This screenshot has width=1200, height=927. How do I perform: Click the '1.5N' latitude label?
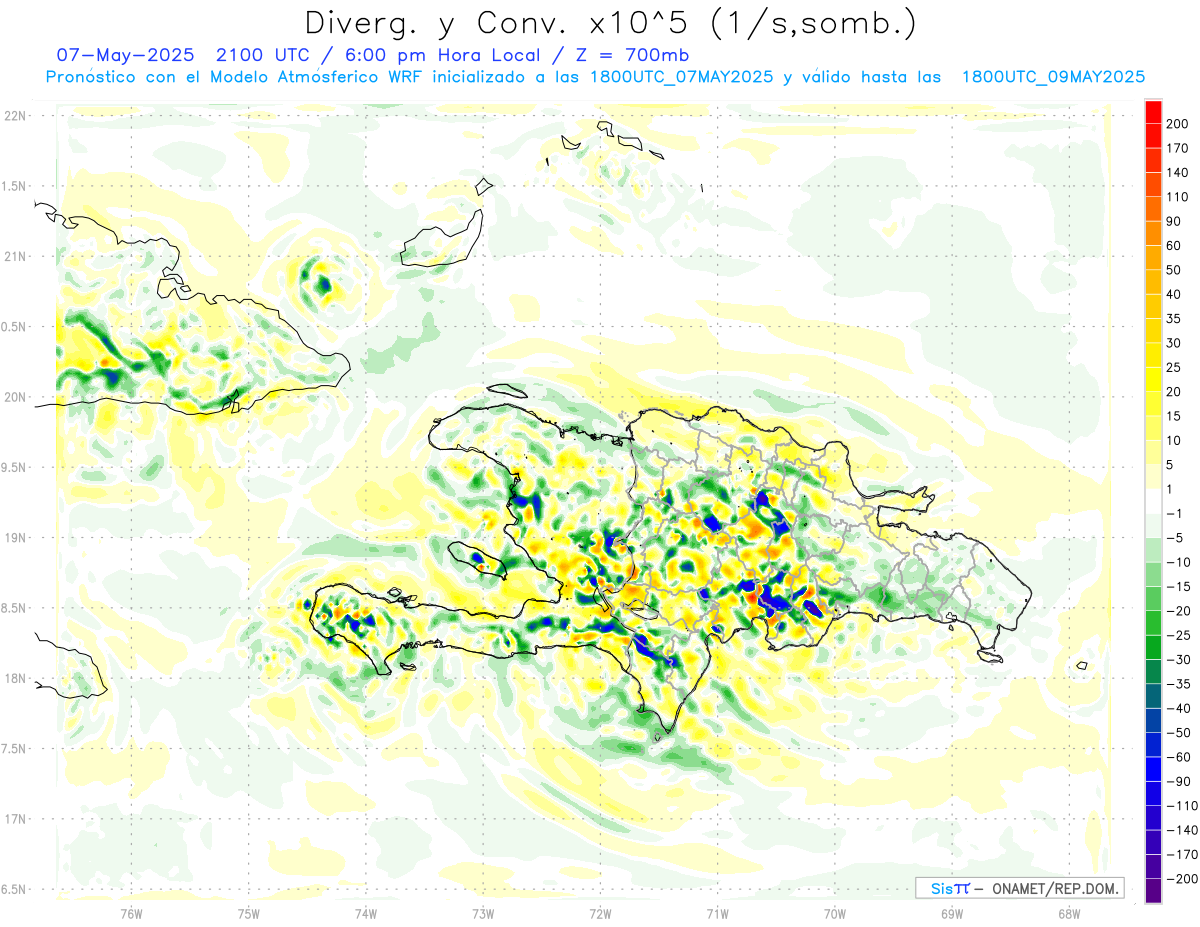click(14, 186)
